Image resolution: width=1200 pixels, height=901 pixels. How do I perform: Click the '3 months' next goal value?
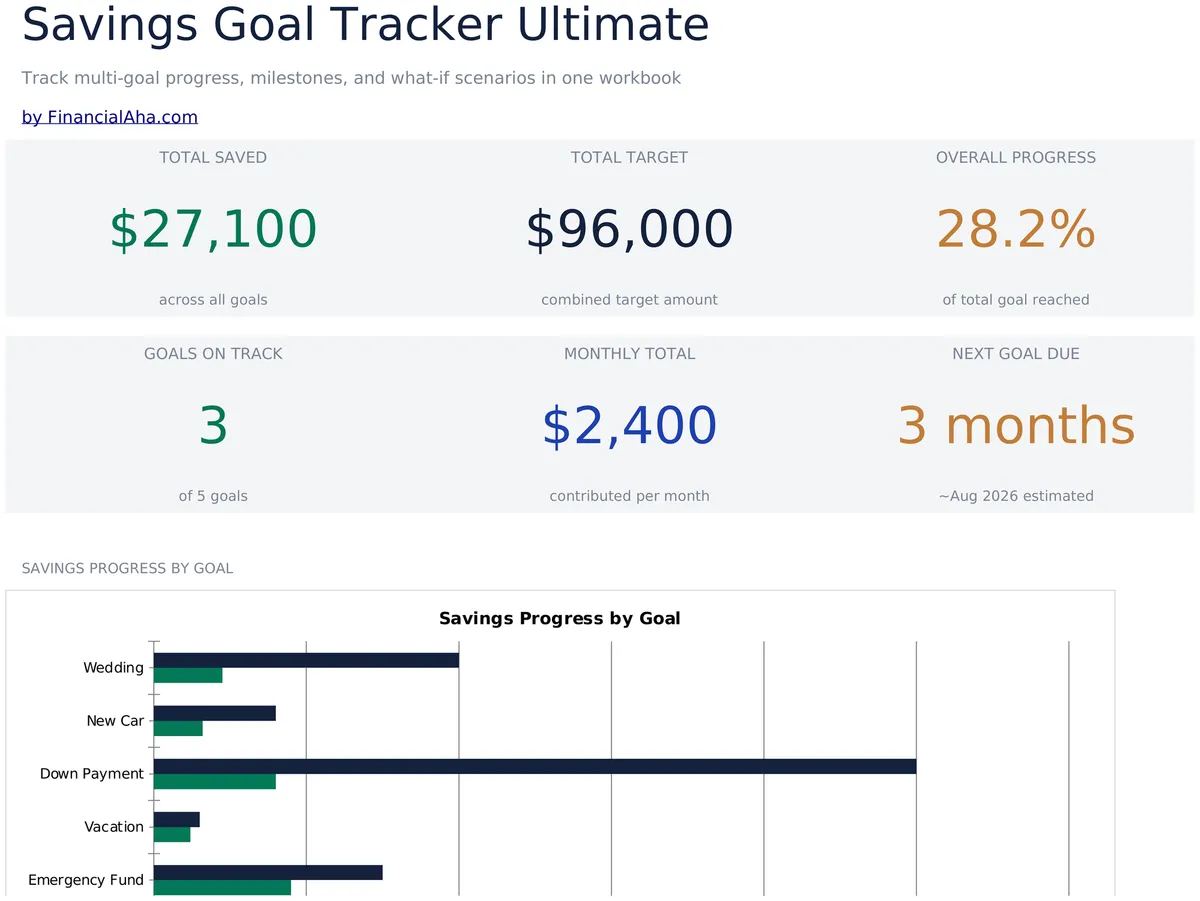point(1016,425)
